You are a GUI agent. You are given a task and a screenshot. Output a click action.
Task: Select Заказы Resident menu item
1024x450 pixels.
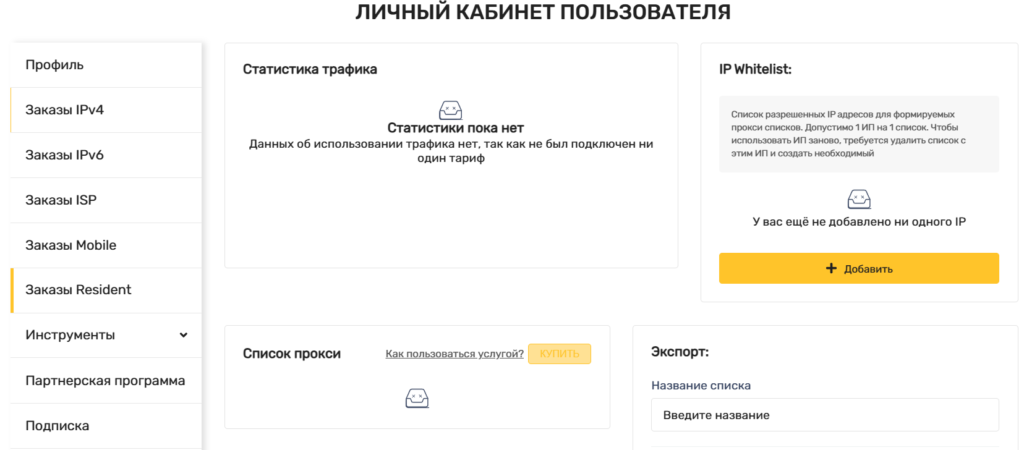pyautogui.click(x=106, y=290)
